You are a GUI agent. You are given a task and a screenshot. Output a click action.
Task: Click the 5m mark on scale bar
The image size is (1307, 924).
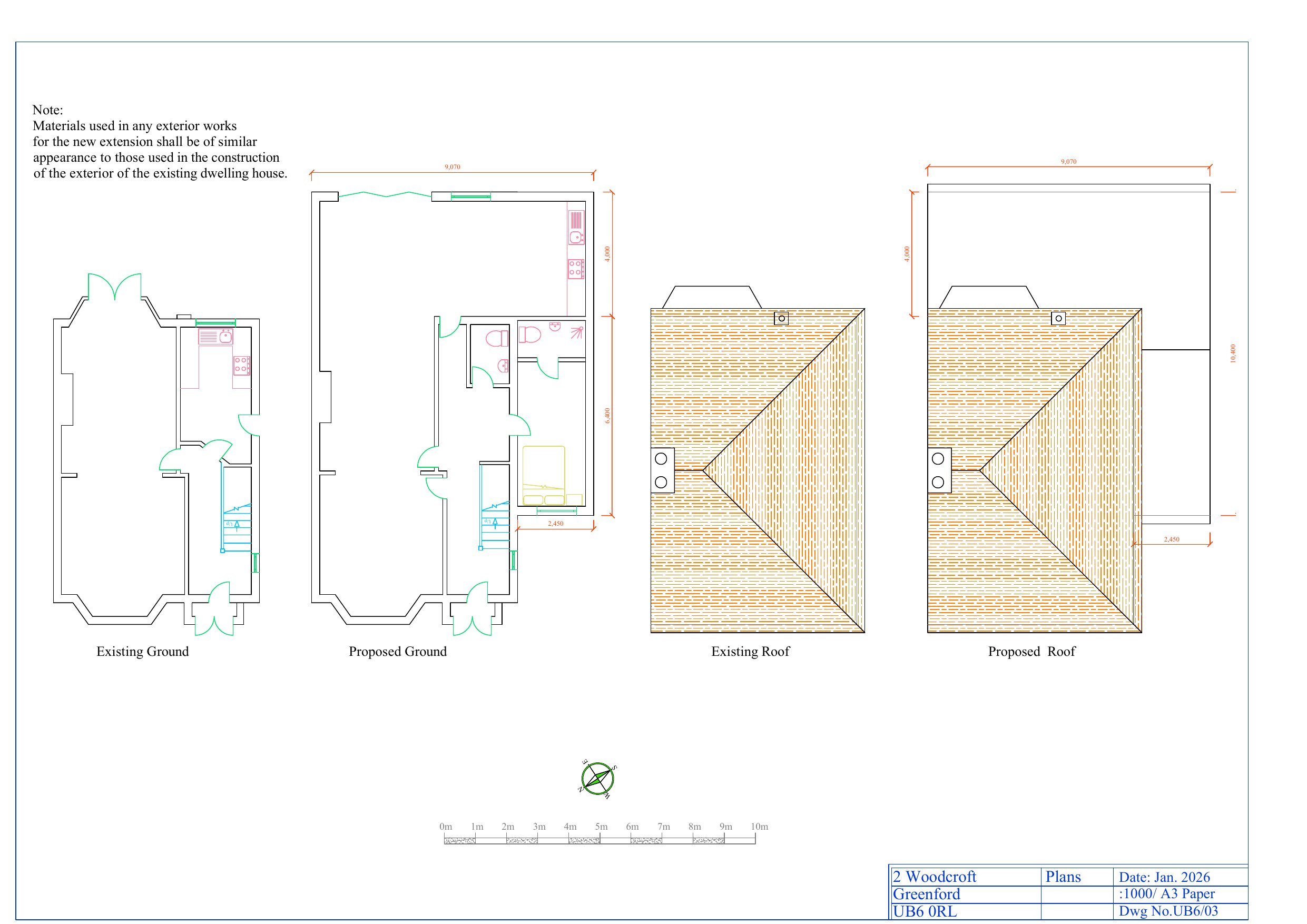pyautogui.click(x=601, y=827)
